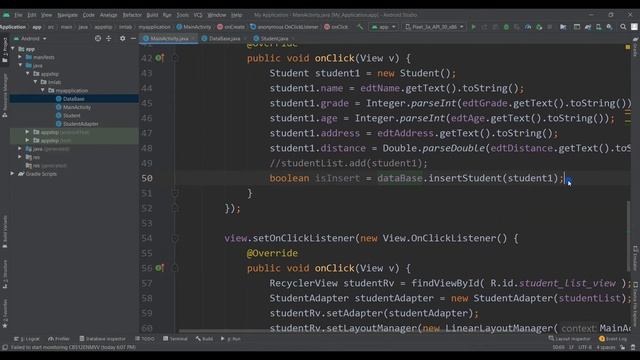Click the Attach Debugger to Process icon
This screenshot has height=360, width=640.
click(x=539, y=27)
